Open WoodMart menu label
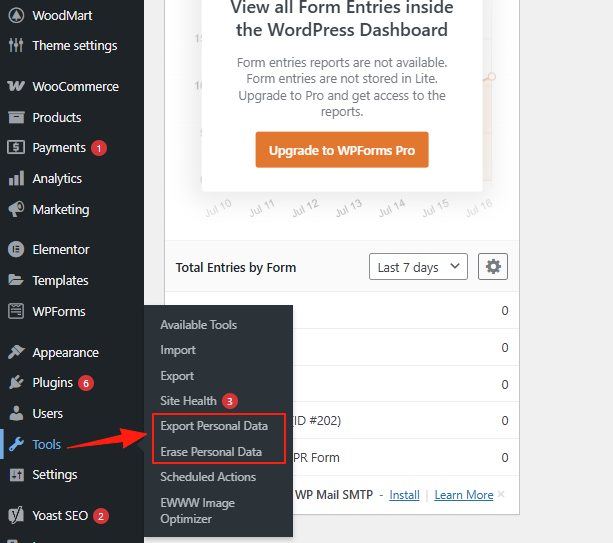Screen dimensions: 613x543 62,16
